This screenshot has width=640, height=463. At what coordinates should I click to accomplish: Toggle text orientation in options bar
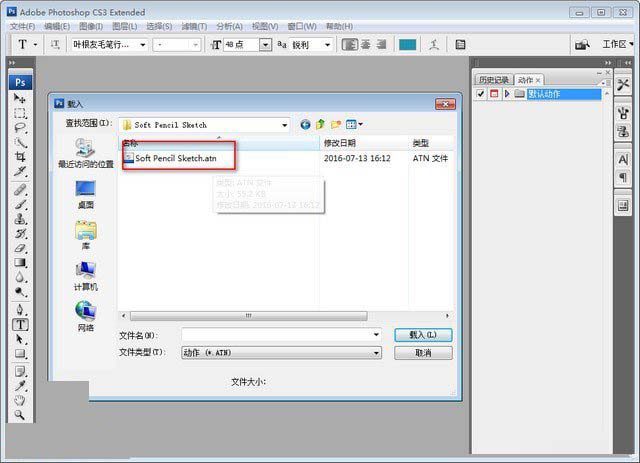point(55,44)
